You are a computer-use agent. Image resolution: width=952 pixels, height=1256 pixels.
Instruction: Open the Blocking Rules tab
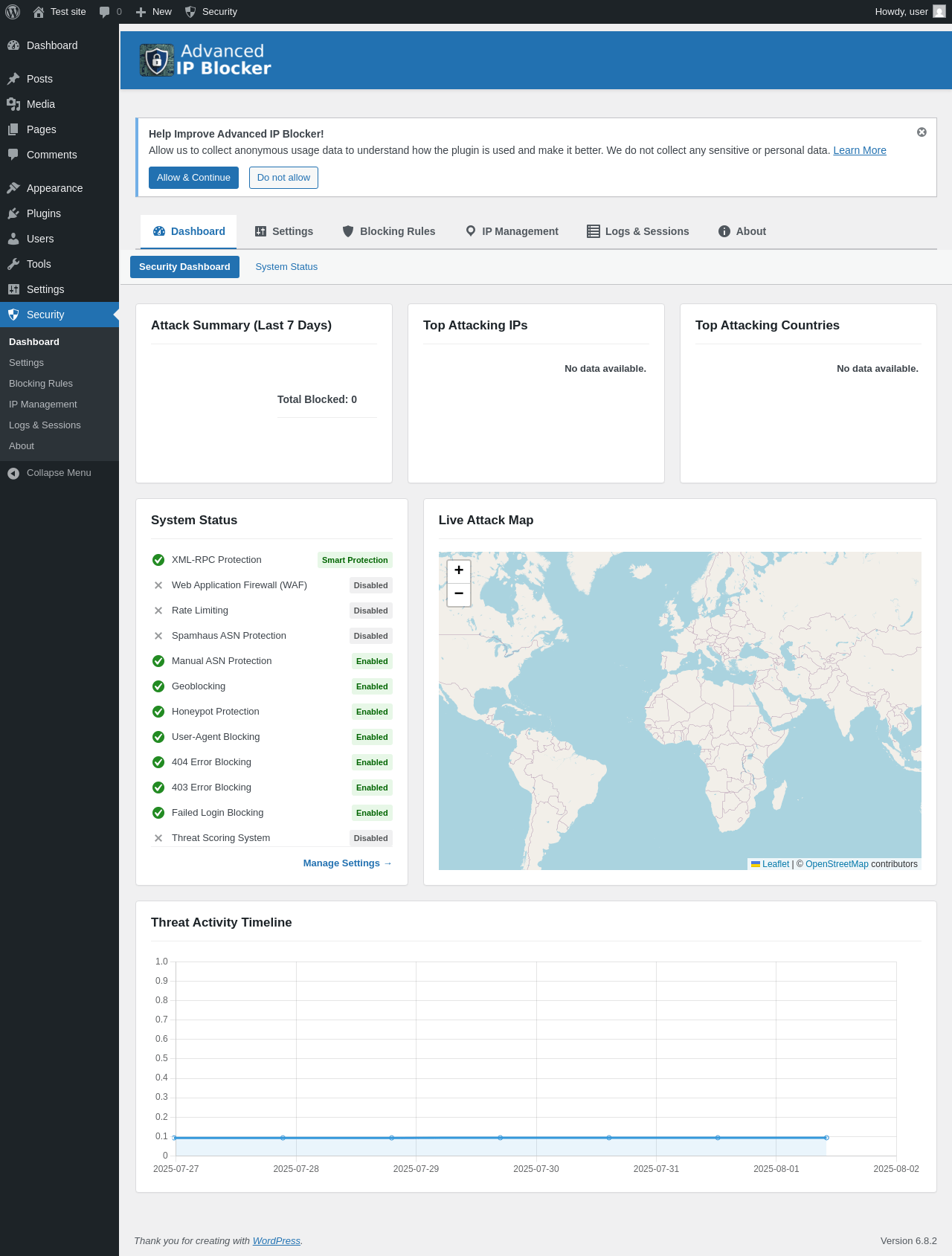point(388,231)
